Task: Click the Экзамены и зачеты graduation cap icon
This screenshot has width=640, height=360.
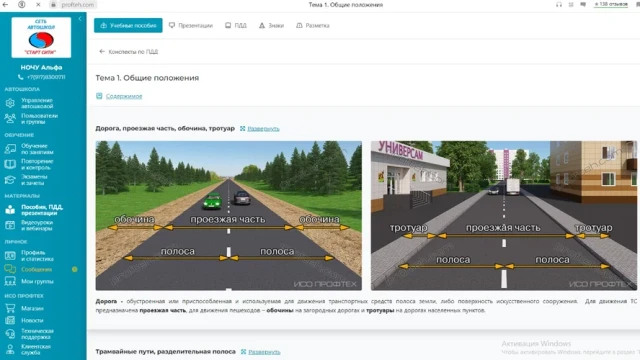Action: (10, 180)
